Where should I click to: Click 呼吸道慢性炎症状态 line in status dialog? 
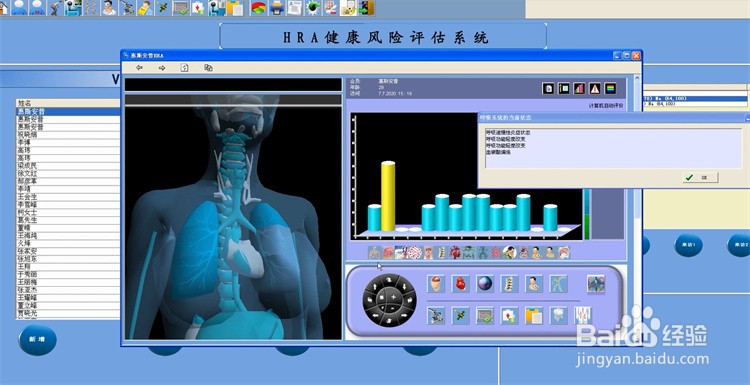(508, 132)
